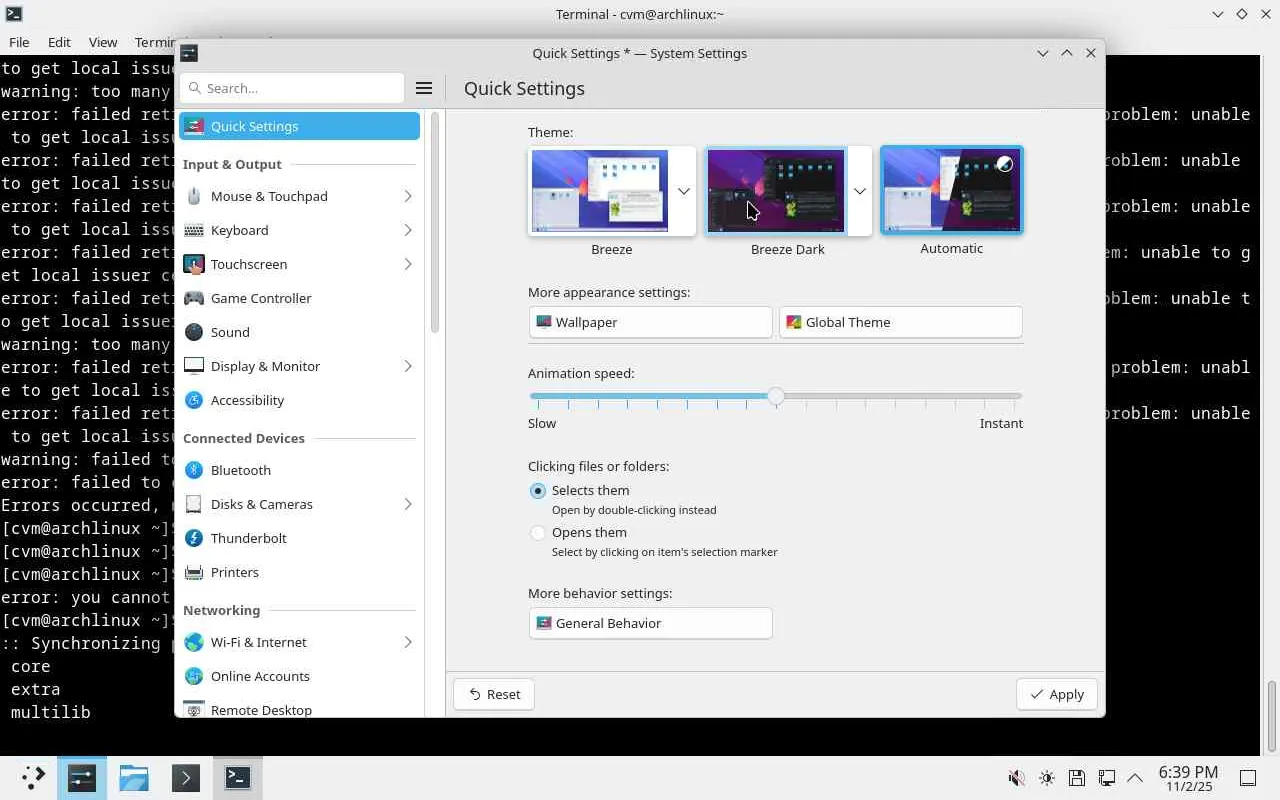The height and width of the screenshot is (800, 1280).
Task: Open the Bluetooth settings page
Action: click(299, 470)
